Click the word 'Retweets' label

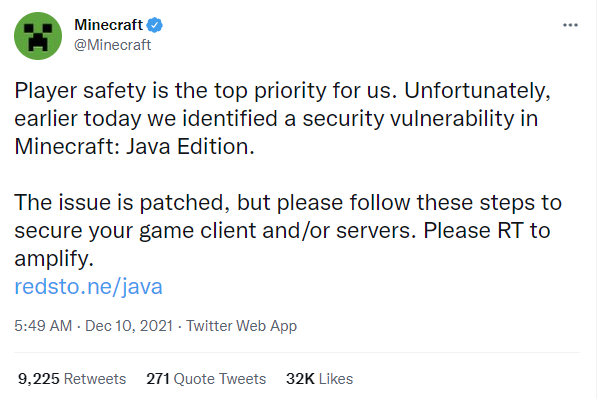click(x=95, y=379)
